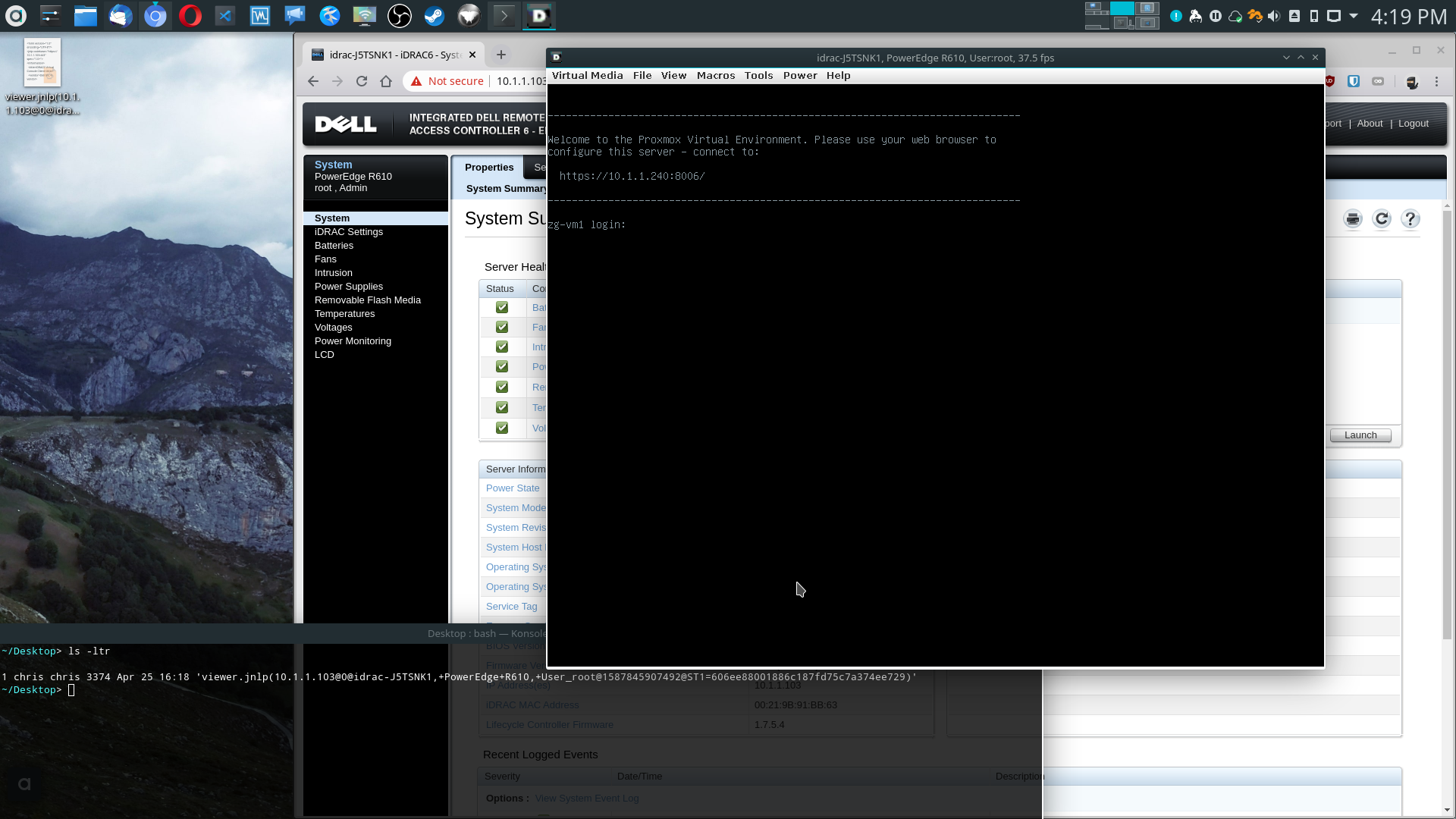Click the iDRAC page vertical scrollbar

tap(1447, 425)
